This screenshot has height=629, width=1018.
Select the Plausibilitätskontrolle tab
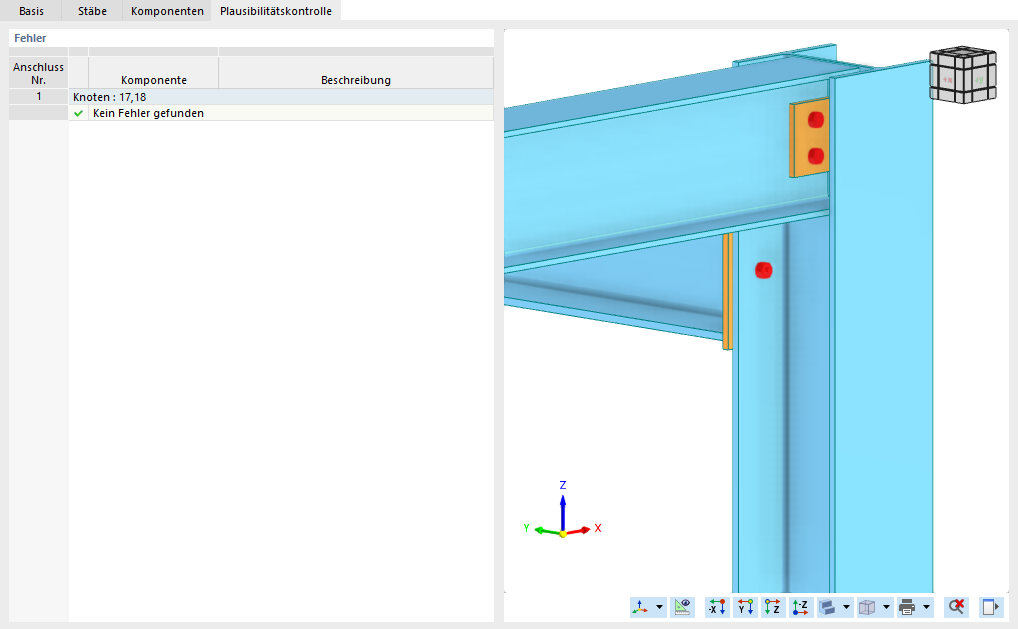click(275, 10)
